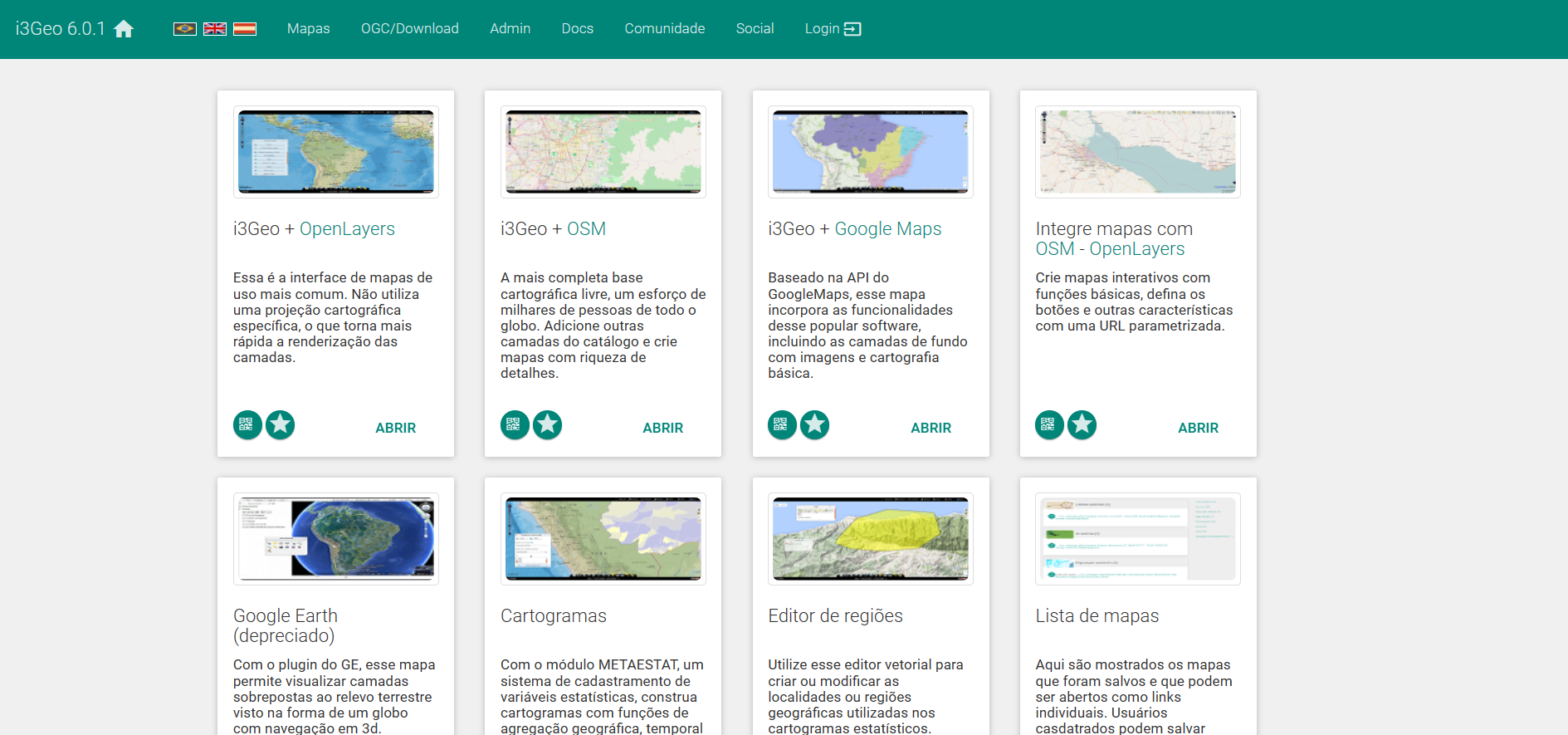Click the i3Geo 6.0.1 brand title
Viewport: 1568px width, 735px height.
tap(61, 29)
